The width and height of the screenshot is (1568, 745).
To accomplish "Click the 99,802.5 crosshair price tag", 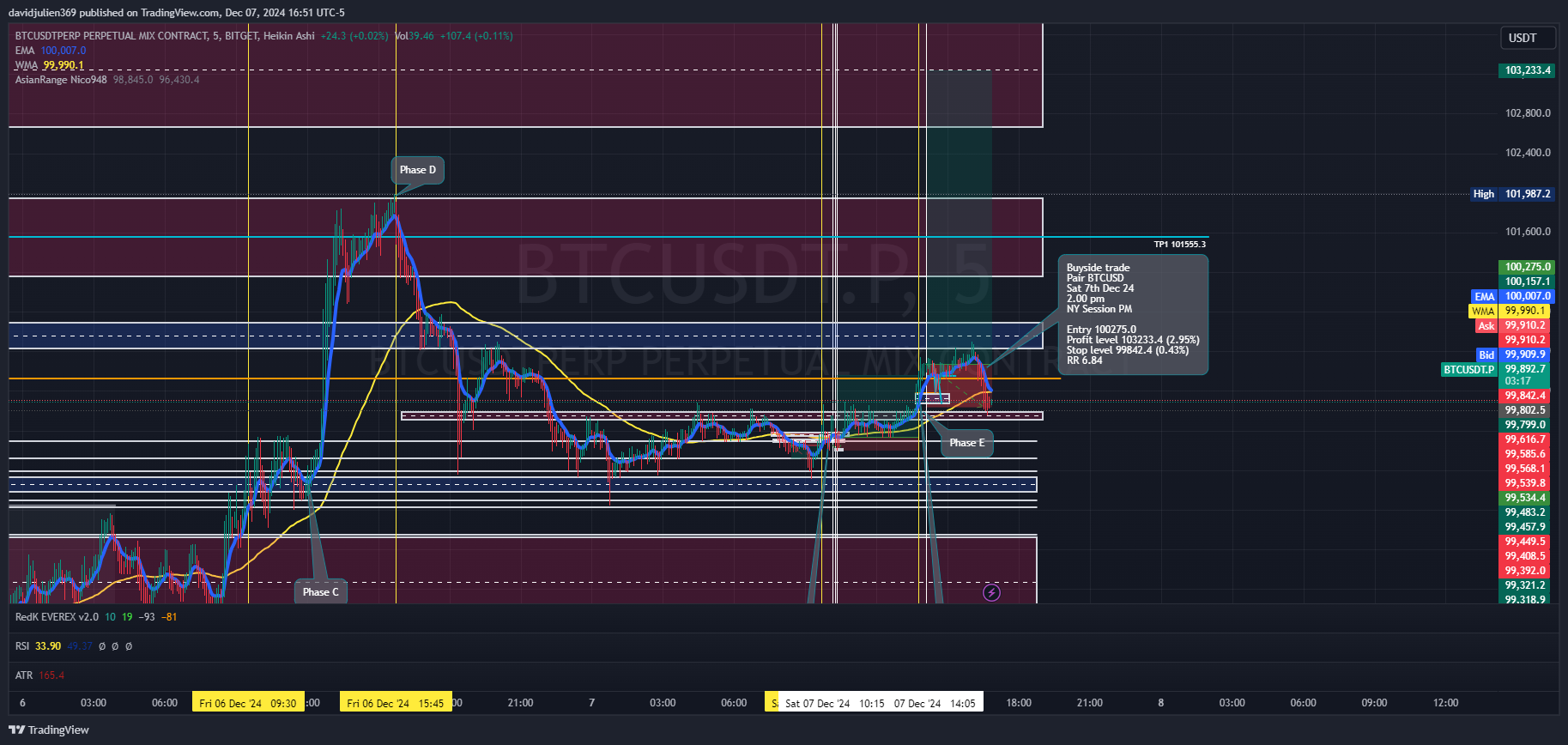I will [1525, 410].
